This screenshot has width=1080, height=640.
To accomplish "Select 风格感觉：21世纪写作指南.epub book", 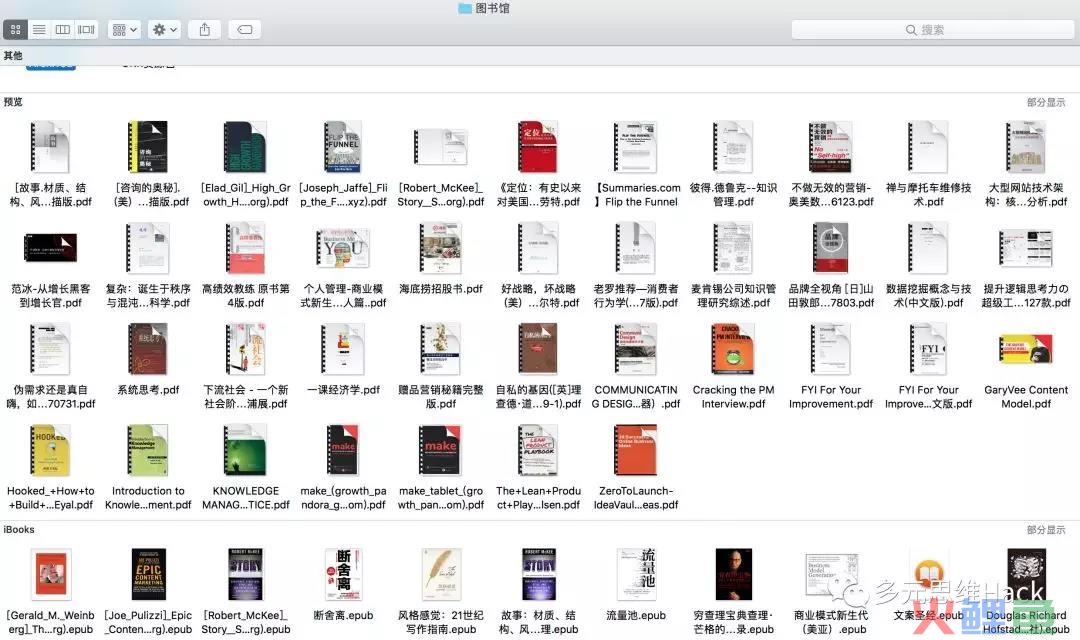I will tap(441, 575).
